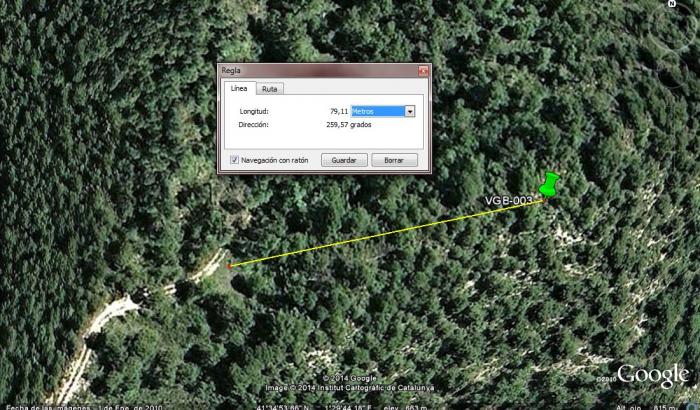Click the 79,11 Longitud value
The height and width of the screenshot is (410, 700).
(x=339, y=111)
